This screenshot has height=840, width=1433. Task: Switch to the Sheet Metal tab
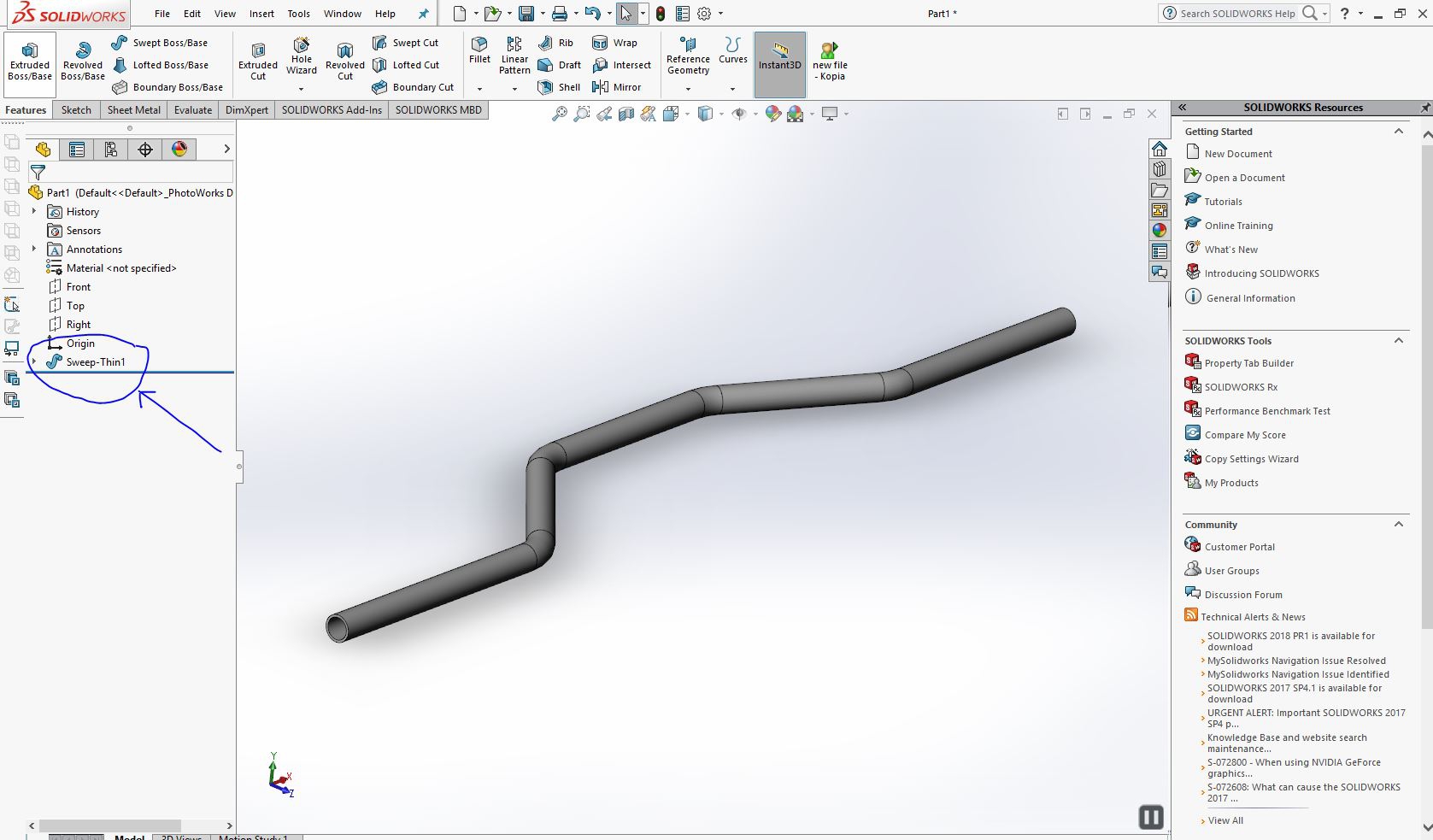(134, 109)
